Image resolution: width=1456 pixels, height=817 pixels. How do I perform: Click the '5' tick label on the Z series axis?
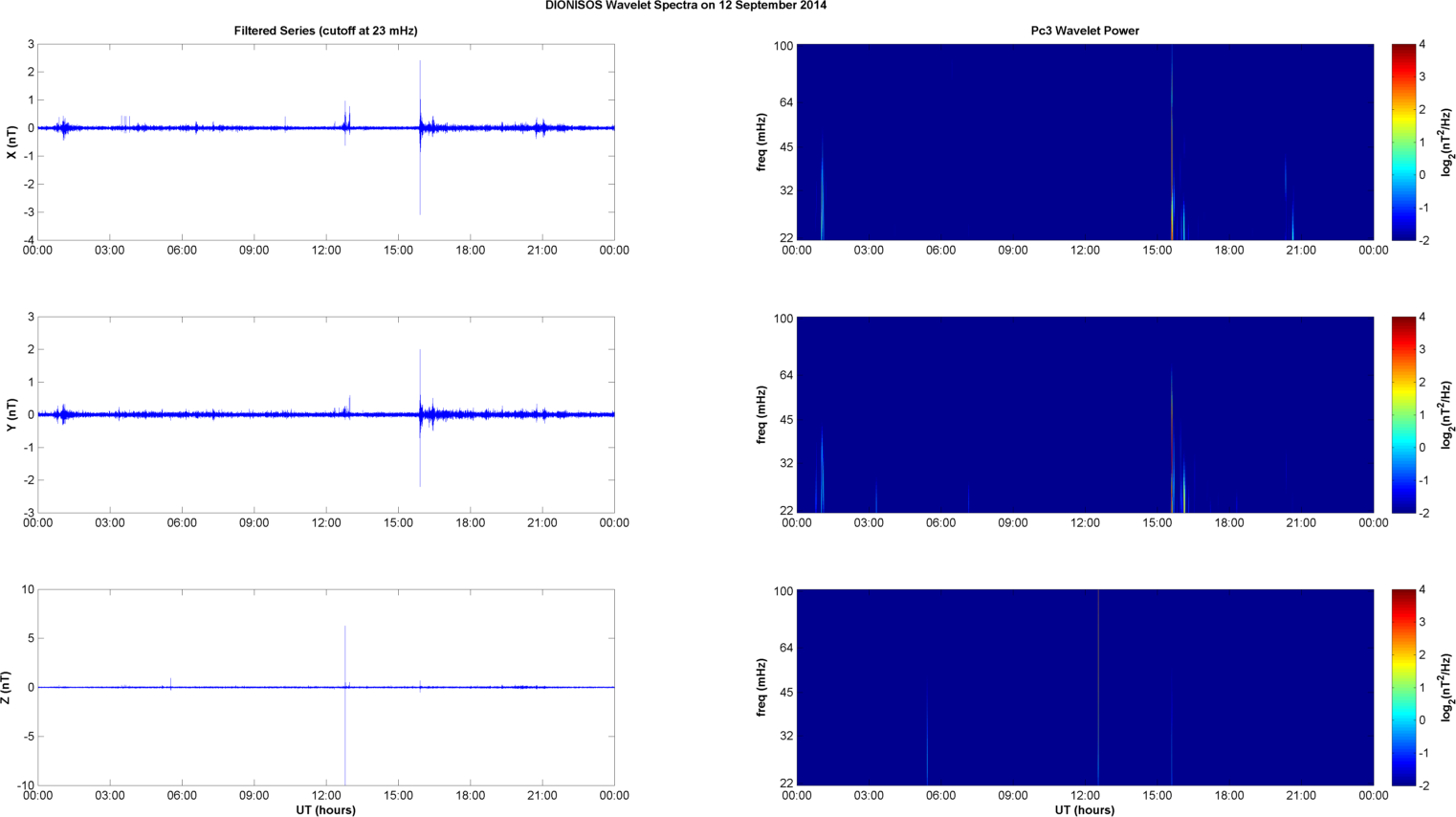point(32,639)
